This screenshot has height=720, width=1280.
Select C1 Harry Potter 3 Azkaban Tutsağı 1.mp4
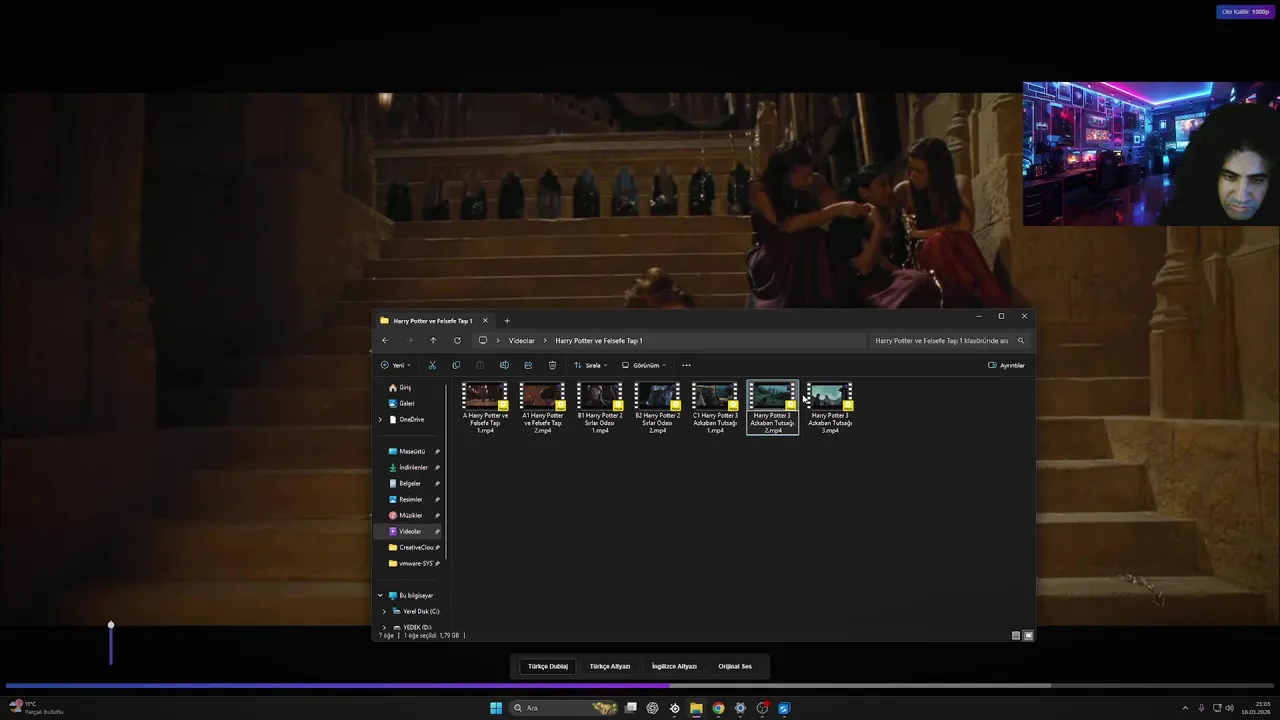click(x=715, y=408)
